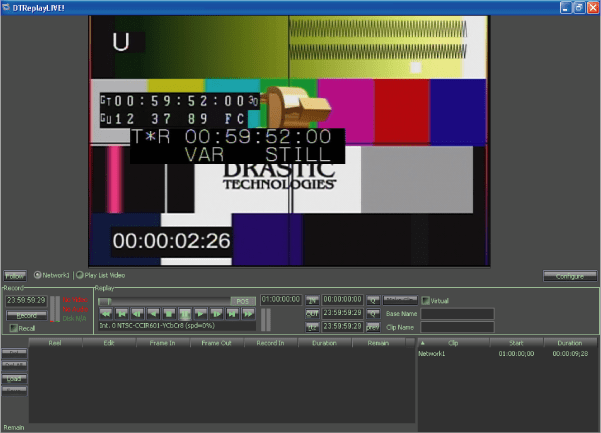Click the video preview monitor

pyautogui.click(x=289, y=141)
